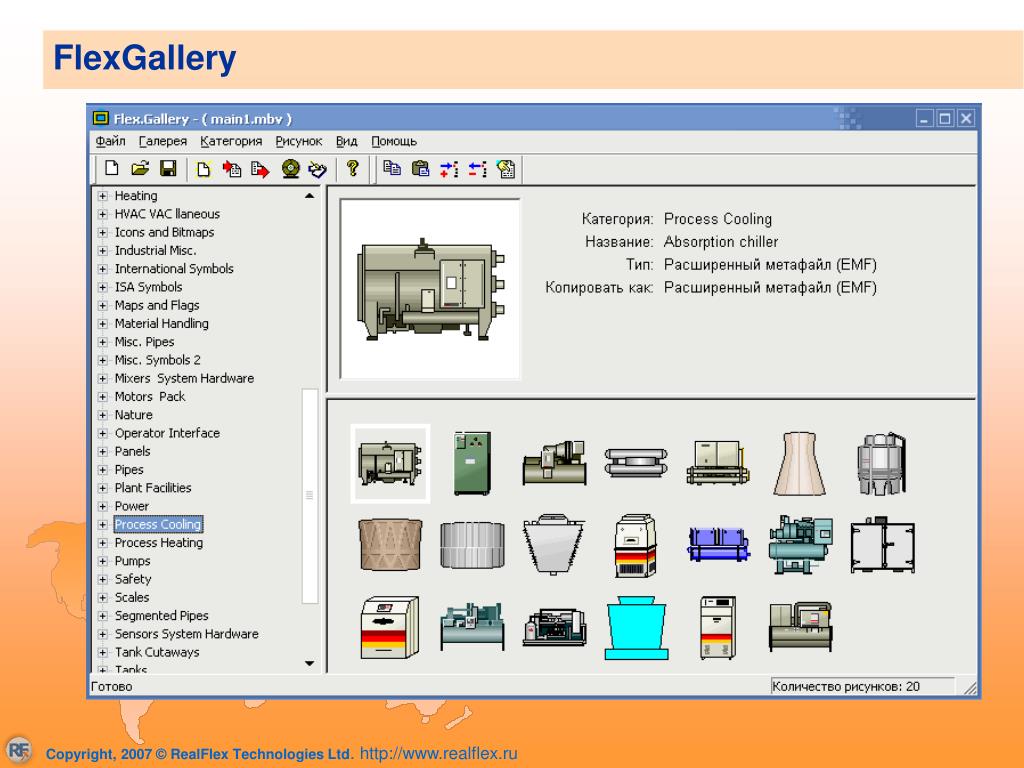1024x768 pixels.
Task: Click the category list scroll-up arrow
Action: pyautogui.click(x=310, y=195)
